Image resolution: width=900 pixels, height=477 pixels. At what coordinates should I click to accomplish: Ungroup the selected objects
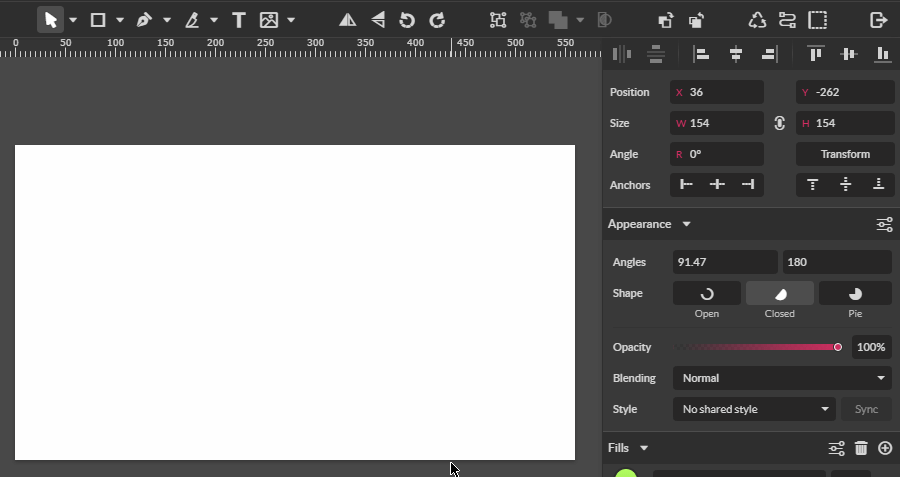coord(527,20)
